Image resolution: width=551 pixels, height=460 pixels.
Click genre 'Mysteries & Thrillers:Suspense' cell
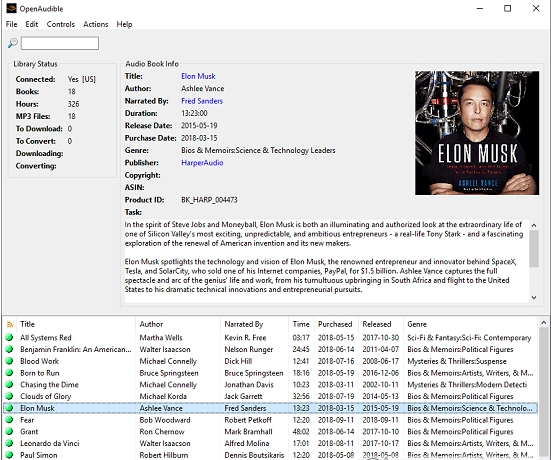click(x=457, y=361)
